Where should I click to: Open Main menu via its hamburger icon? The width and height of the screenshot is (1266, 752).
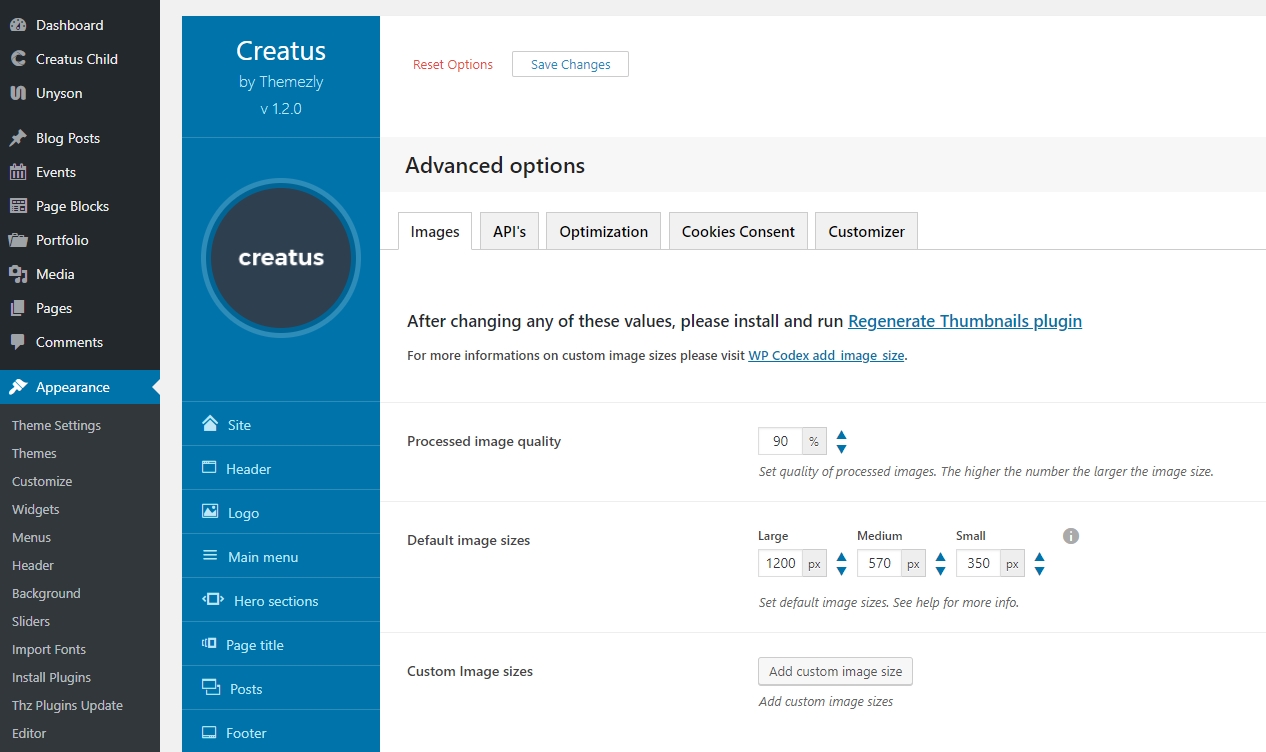point(210,556)
